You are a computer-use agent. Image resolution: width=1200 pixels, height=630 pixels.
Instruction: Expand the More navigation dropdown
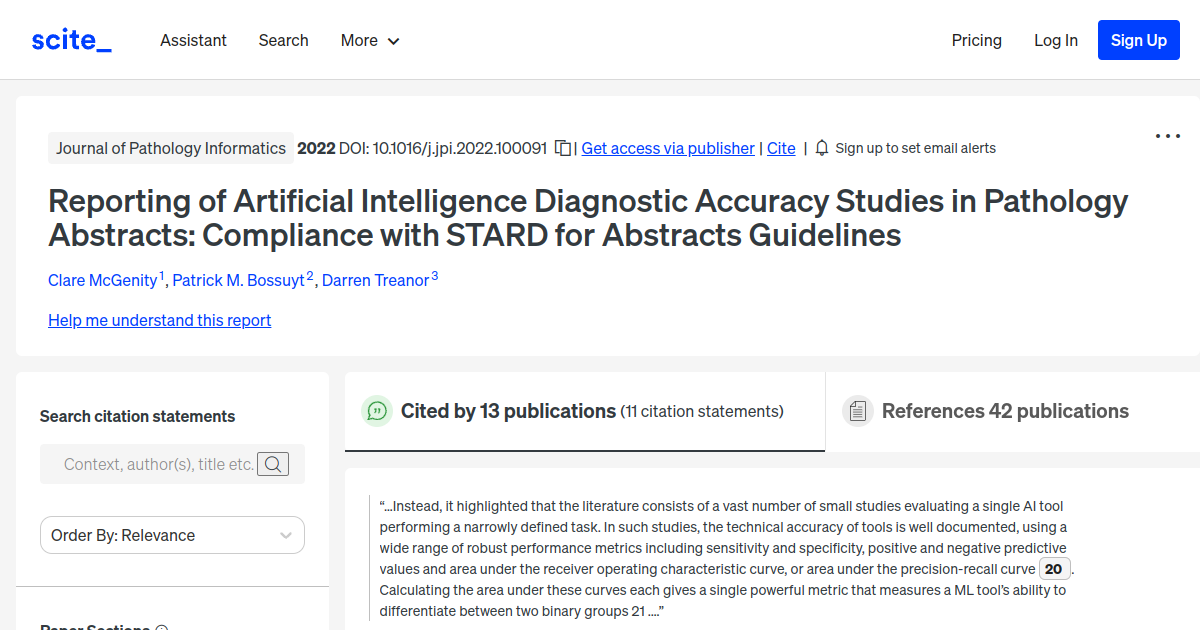click(x=370, y=40)
